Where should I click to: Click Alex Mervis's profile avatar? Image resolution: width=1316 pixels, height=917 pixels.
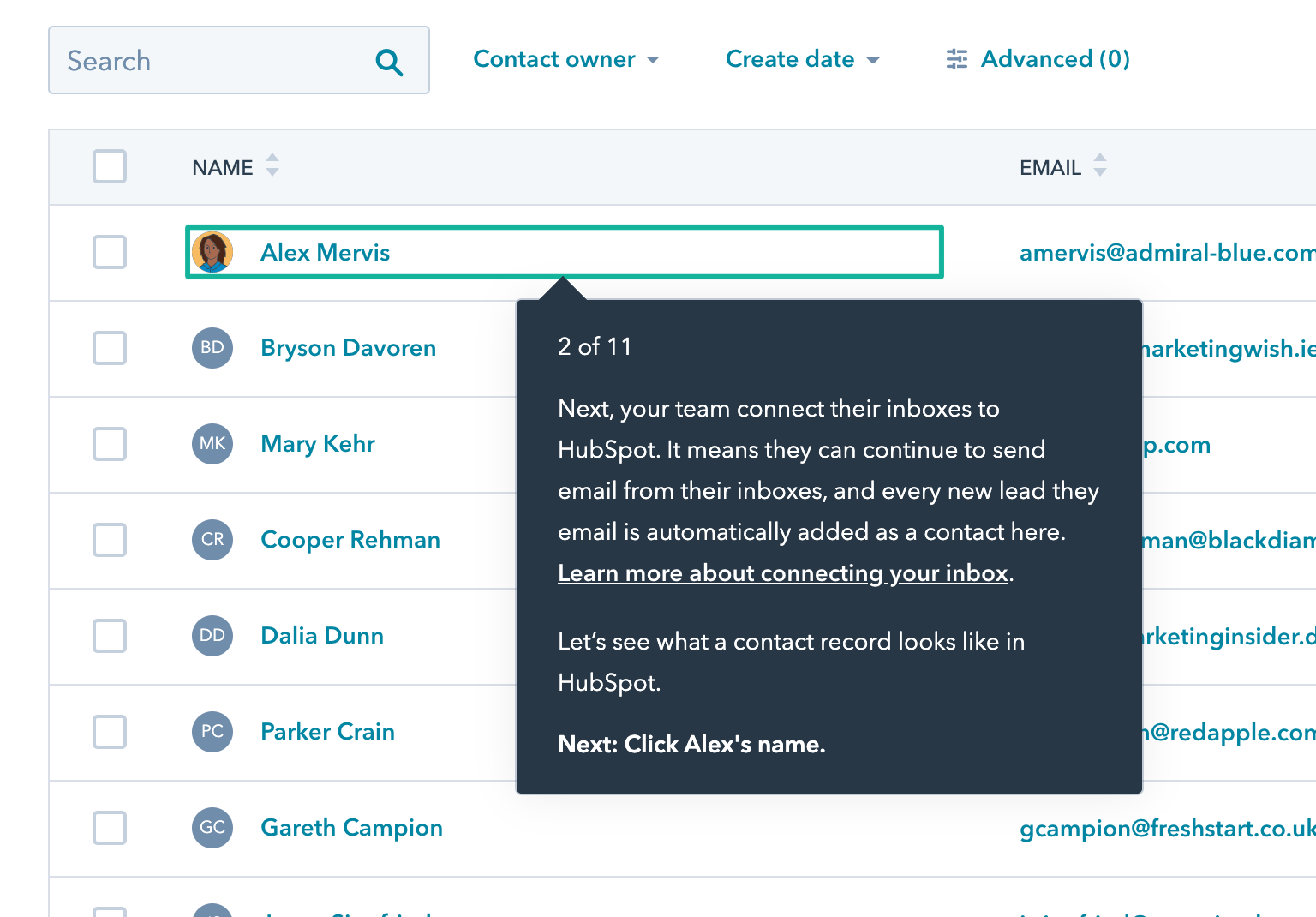(x=212, y=252)
